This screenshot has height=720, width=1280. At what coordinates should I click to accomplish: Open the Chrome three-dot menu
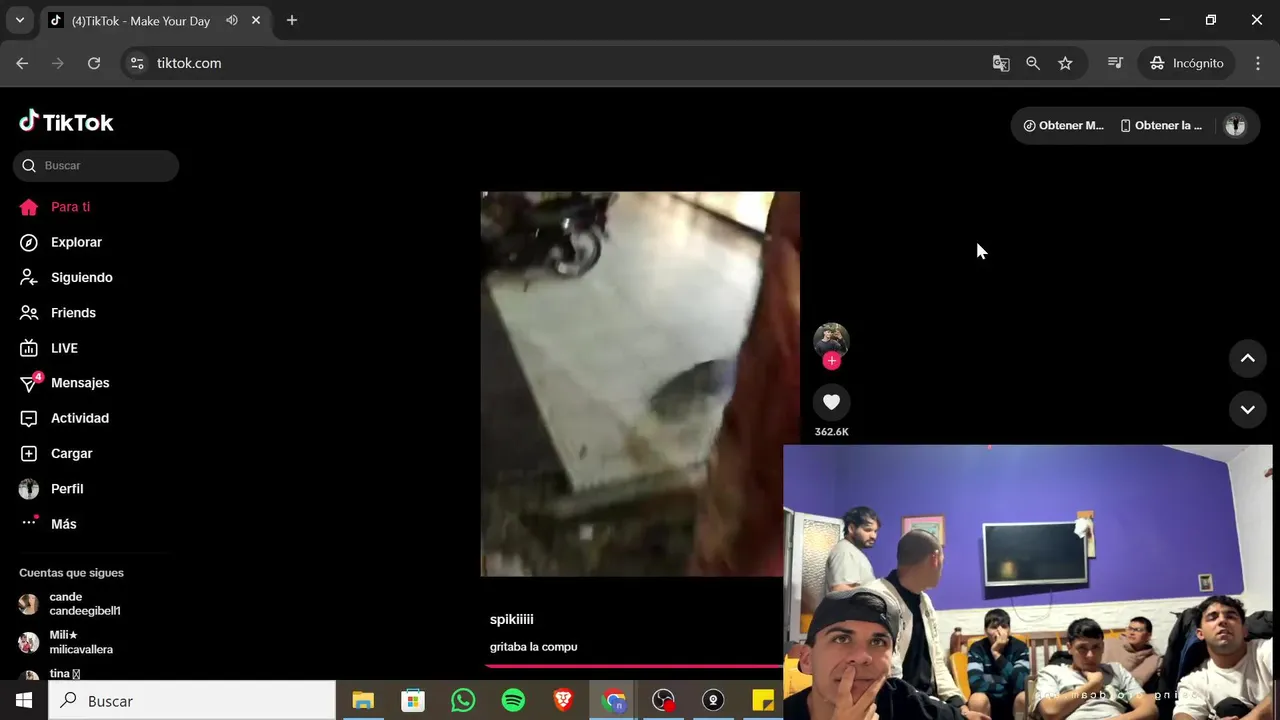1258,63
